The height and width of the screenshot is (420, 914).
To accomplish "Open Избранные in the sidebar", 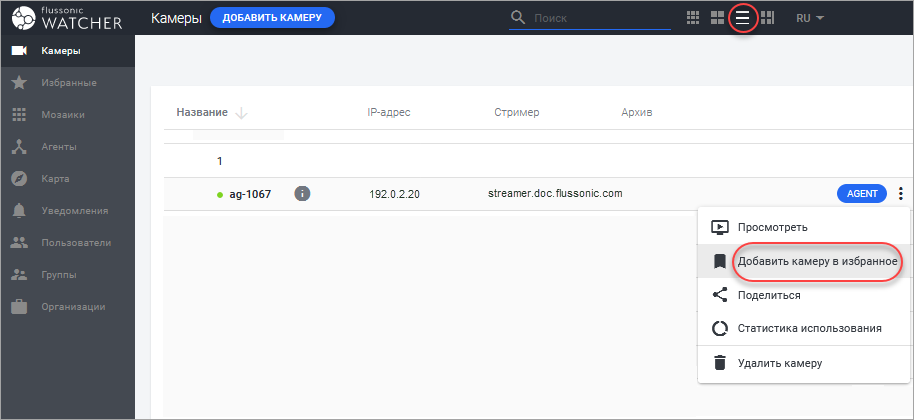I will (68, 82).
